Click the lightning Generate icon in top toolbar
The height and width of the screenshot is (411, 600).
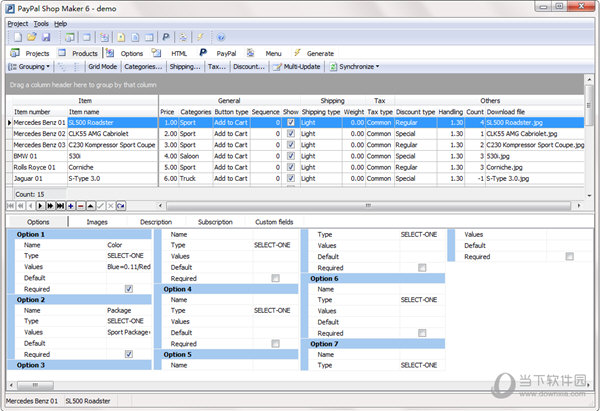pyautogui.click(x=200, y=37)
